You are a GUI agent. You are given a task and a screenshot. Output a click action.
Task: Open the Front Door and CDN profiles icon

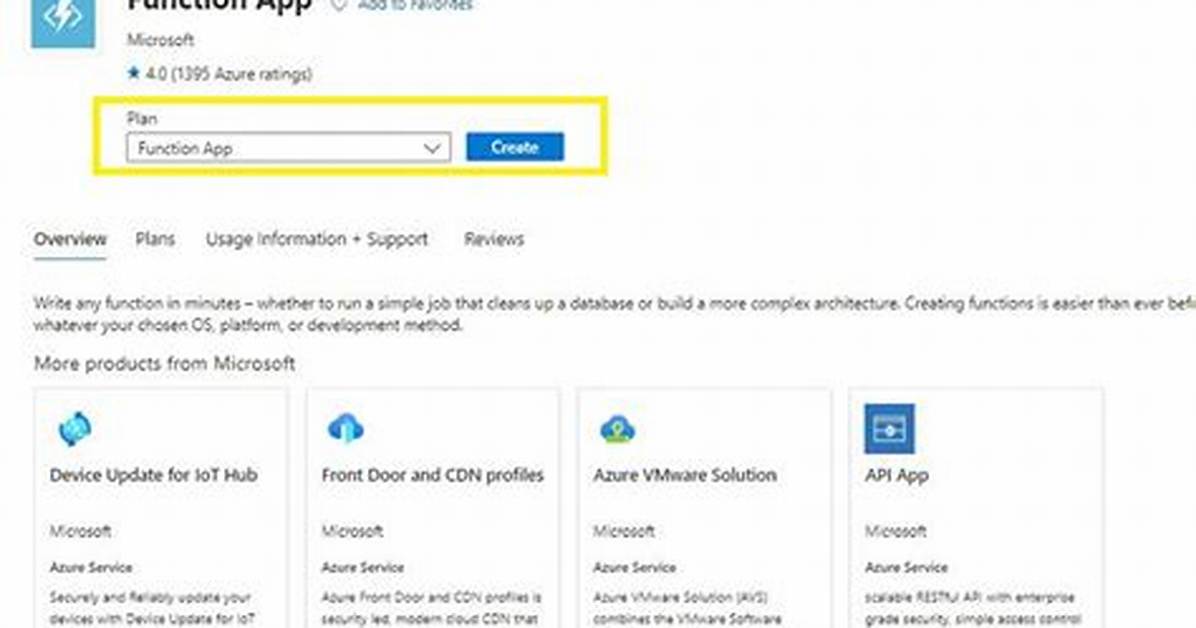[346, 429]
